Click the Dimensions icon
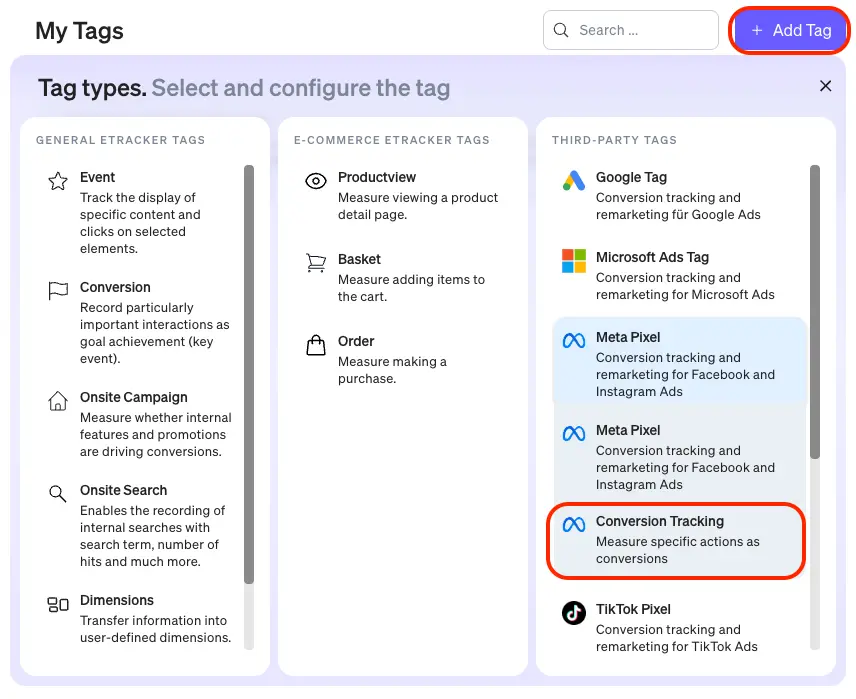 tap(58, 604)
